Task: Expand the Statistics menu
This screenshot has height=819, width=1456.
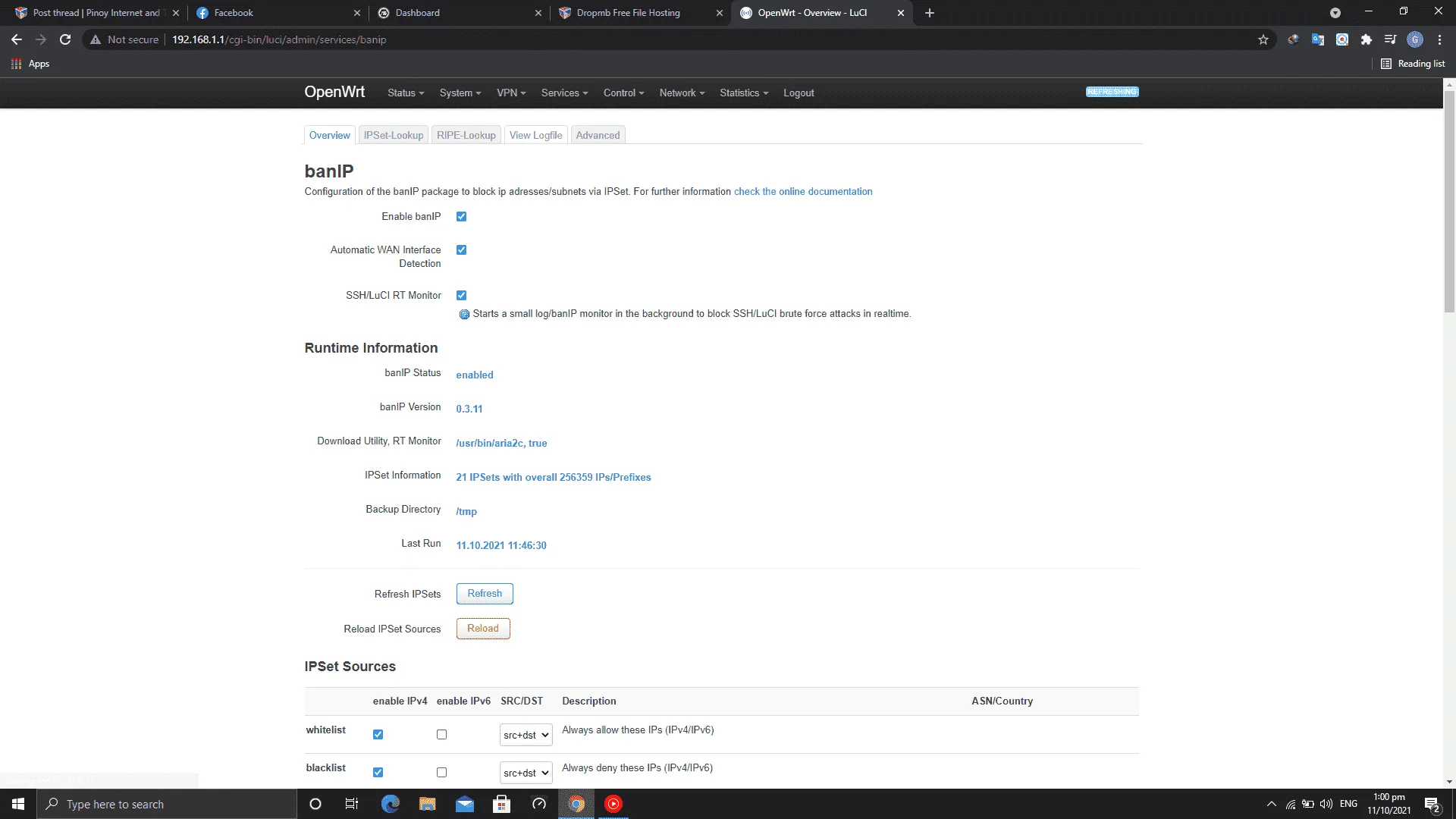Action: coord(744,93)
